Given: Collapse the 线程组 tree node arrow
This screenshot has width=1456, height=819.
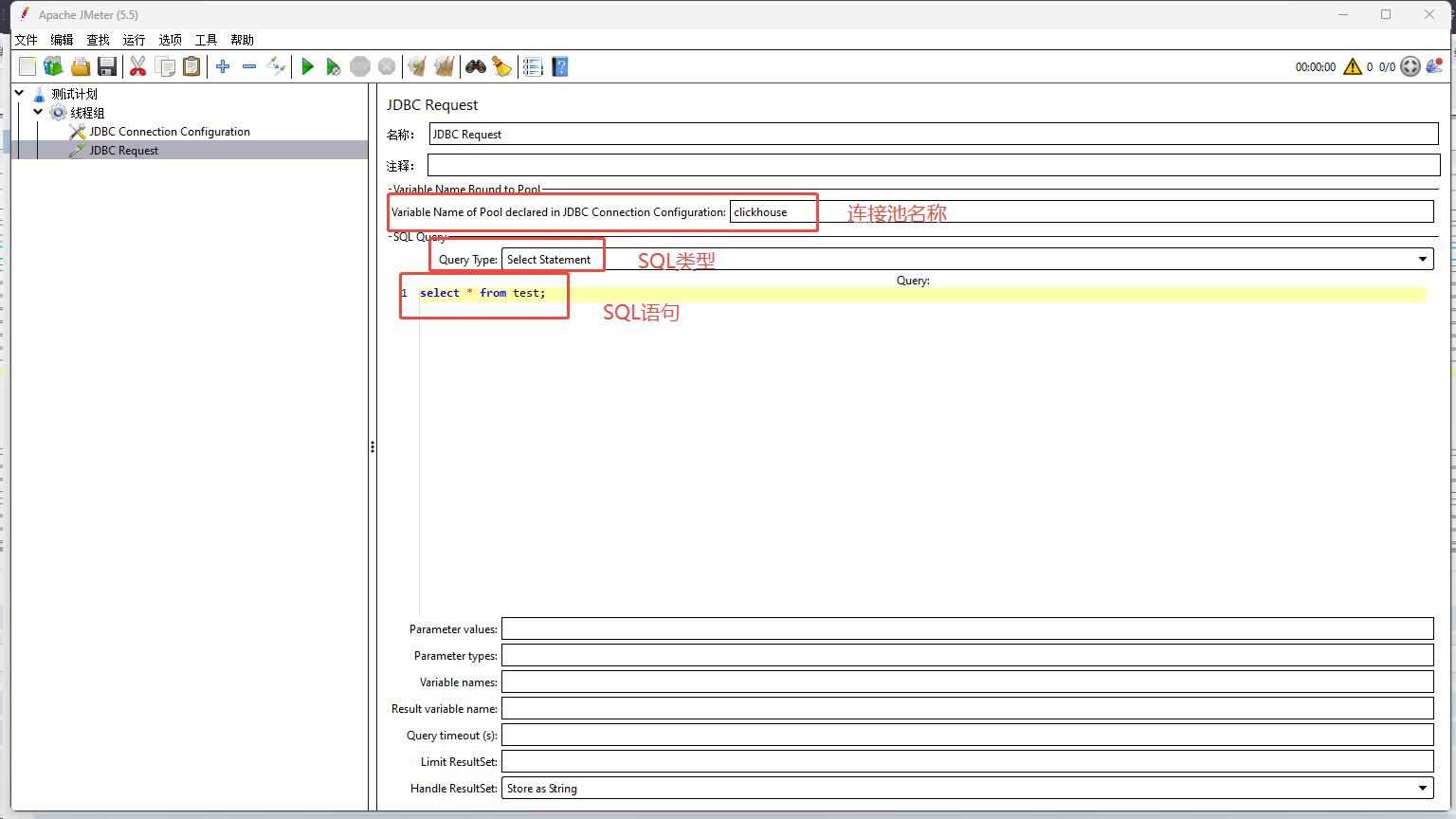Looking at the screenshot, I should click(38, 112).
